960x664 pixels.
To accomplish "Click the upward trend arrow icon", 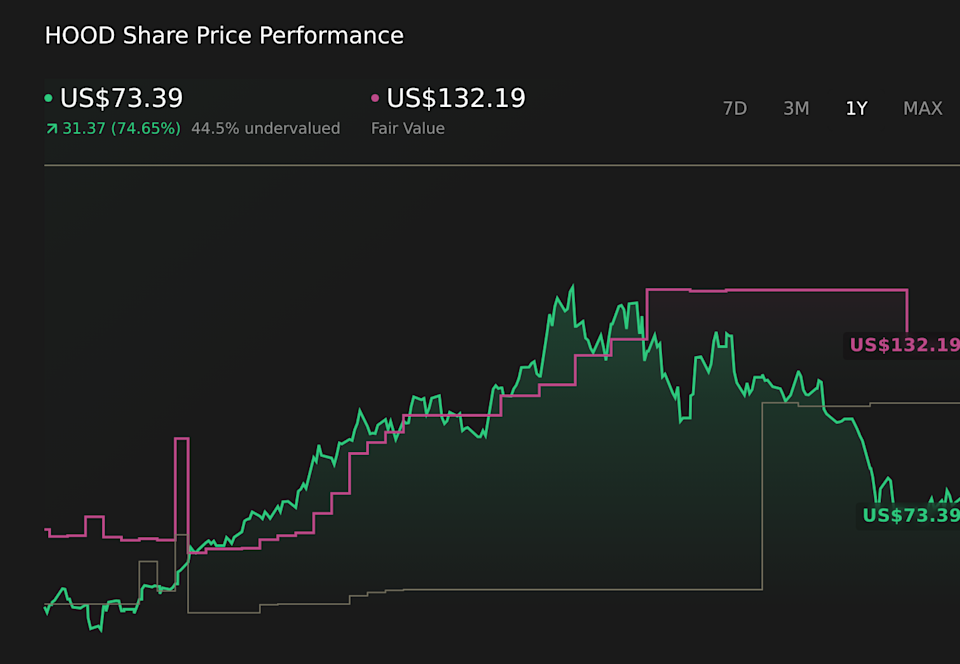I will point(51,128).
